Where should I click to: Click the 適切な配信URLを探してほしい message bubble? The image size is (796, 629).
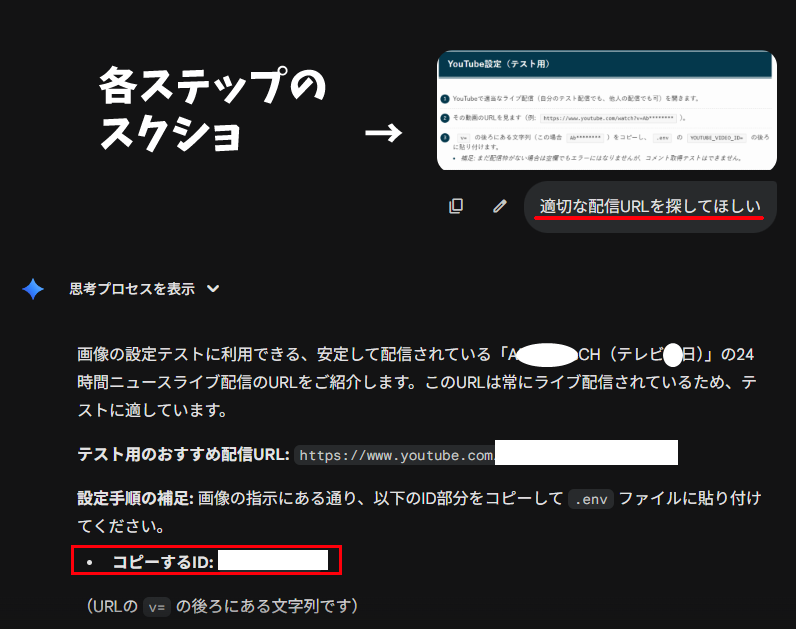(x=650, y=207)
